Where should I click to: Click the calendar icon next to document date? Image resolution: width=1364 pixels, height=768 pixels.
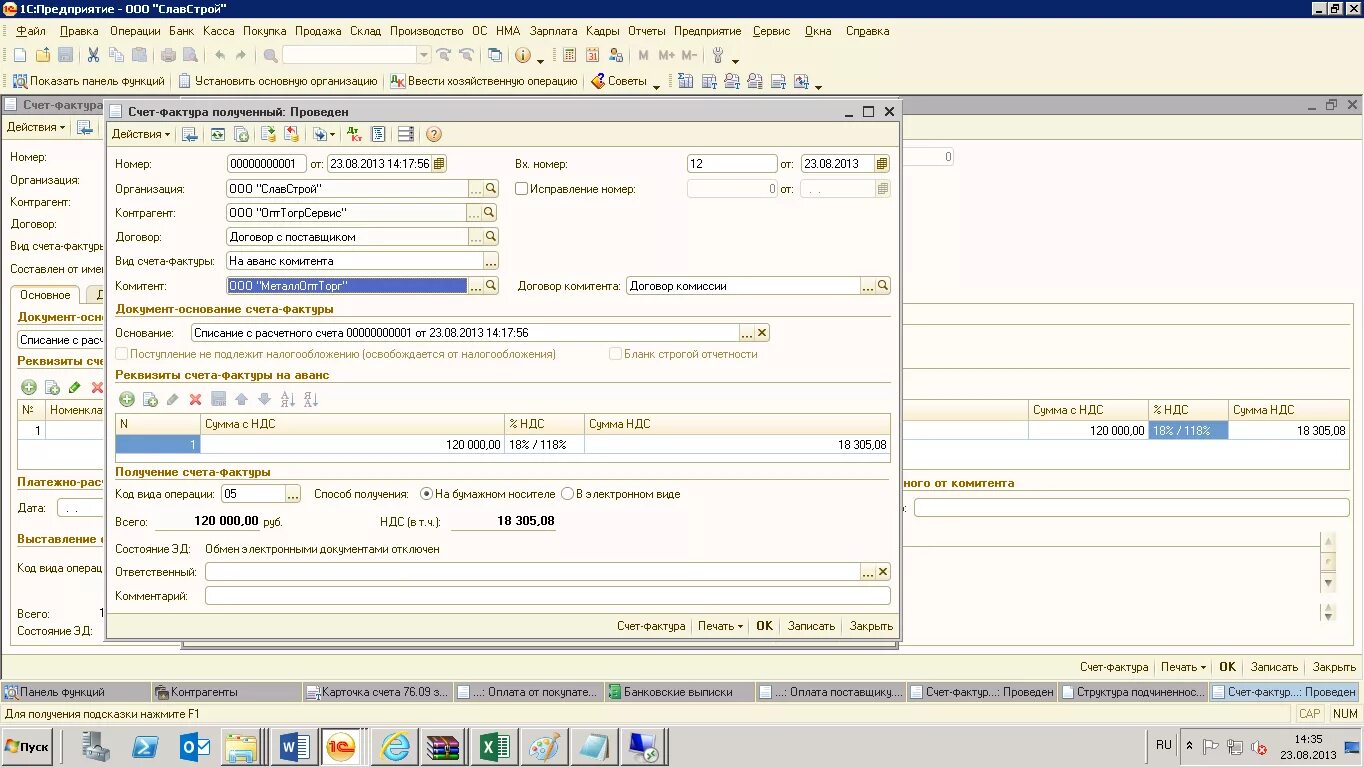click(439, 164)
